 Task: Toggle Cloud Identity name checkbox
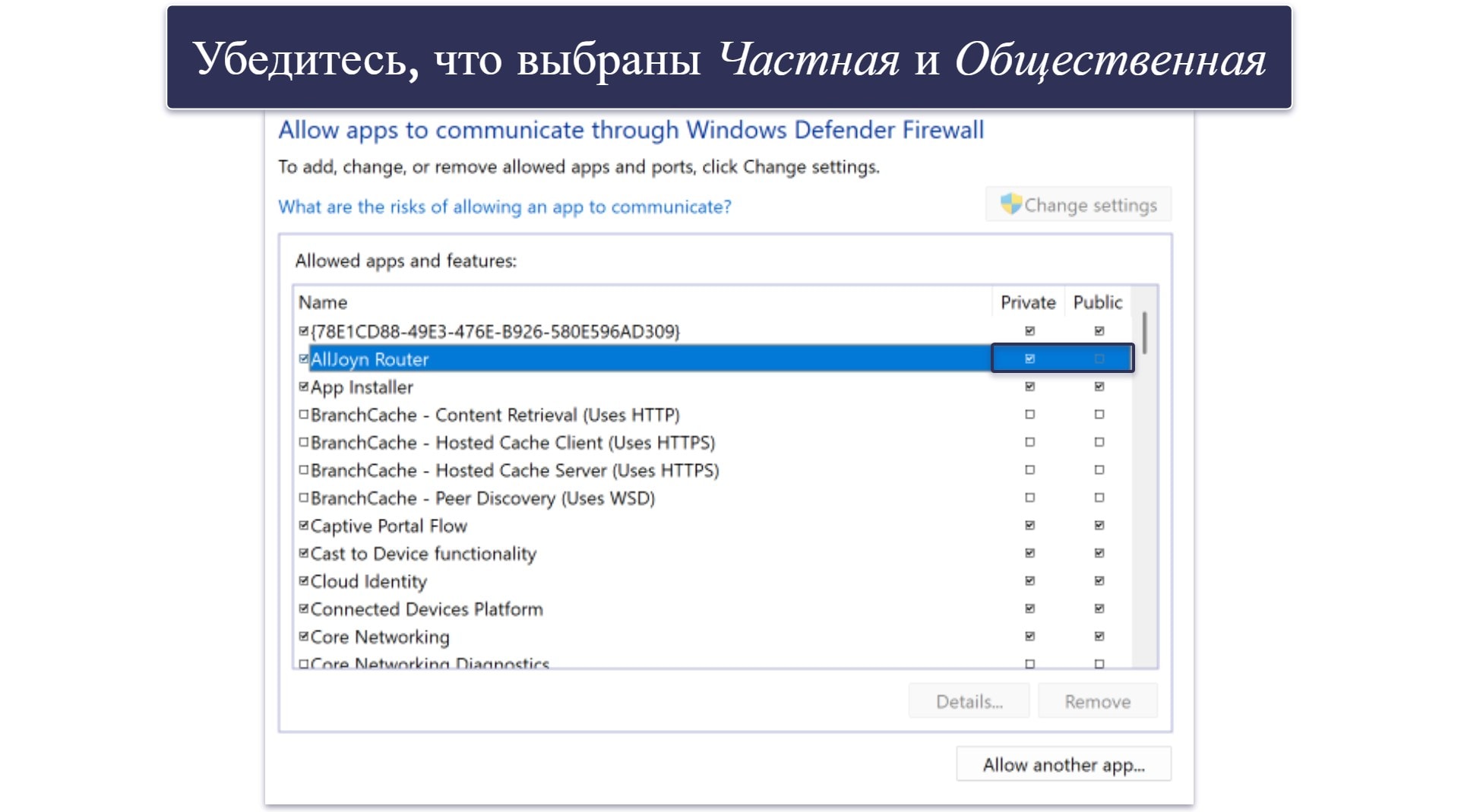pyautogui.click(x=304, y=581)
